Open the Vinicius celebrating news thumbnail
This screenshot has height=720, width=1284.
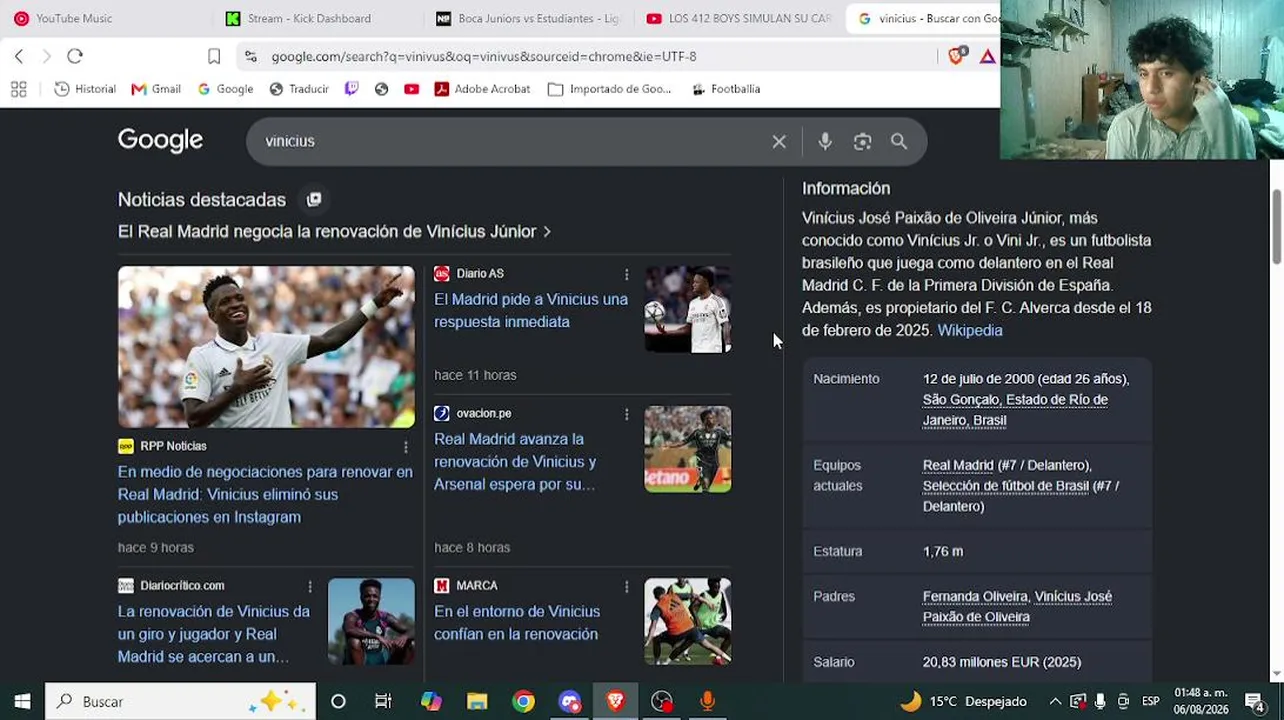pos(266,347)
